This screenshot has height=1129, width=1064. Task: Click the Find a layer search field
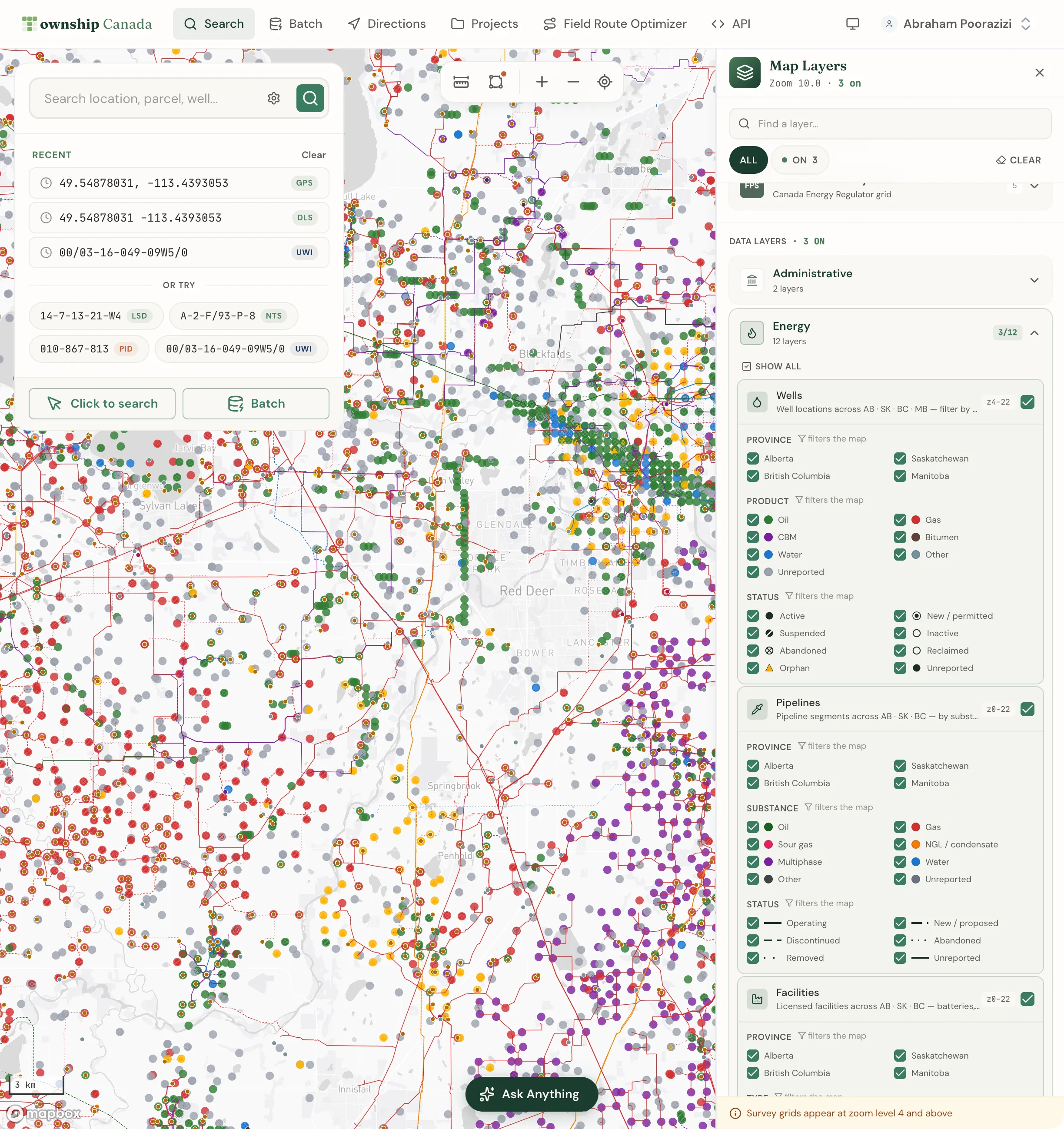890,124
